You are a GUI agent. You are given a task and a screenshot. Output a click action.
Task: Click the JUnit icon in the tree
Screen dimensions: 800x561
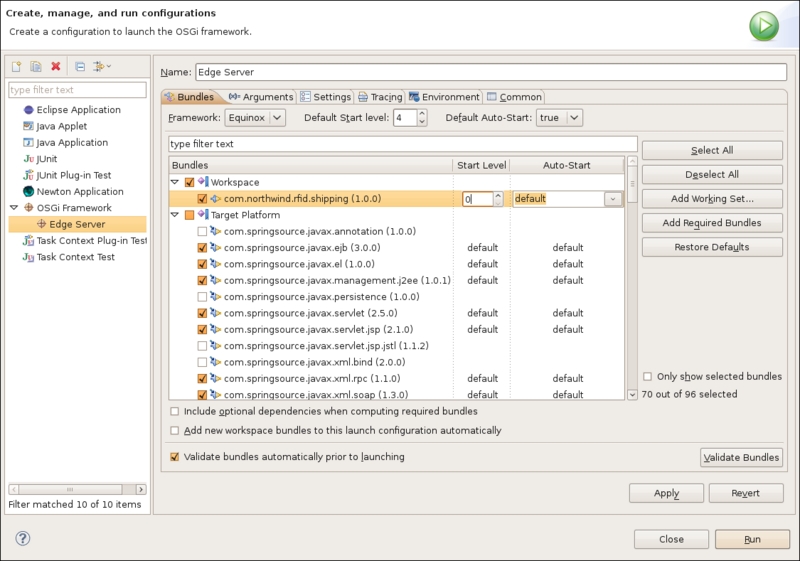coord(29,159)
